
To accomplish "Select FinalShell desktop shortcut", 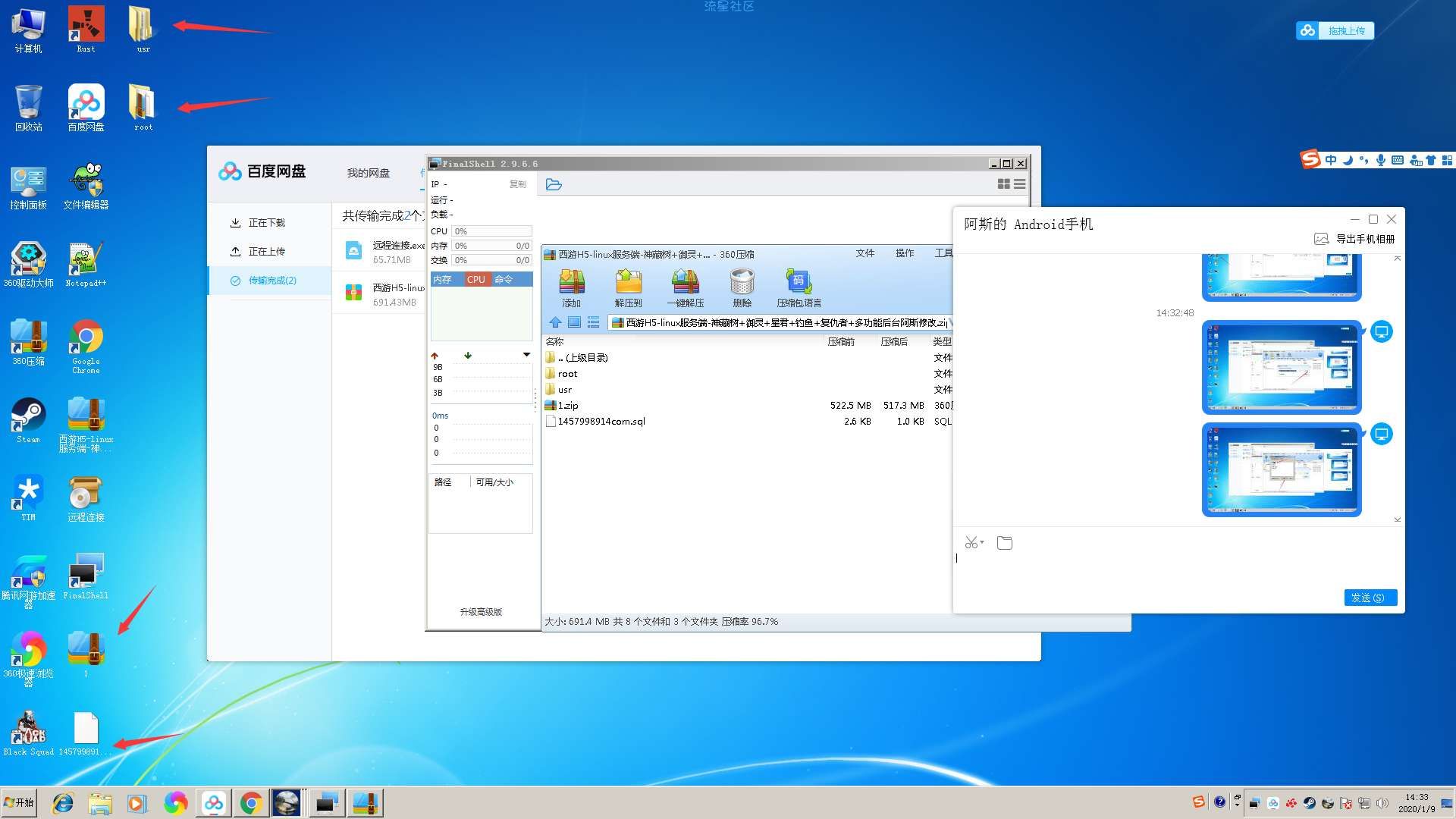I will click(x=86, y=577).
